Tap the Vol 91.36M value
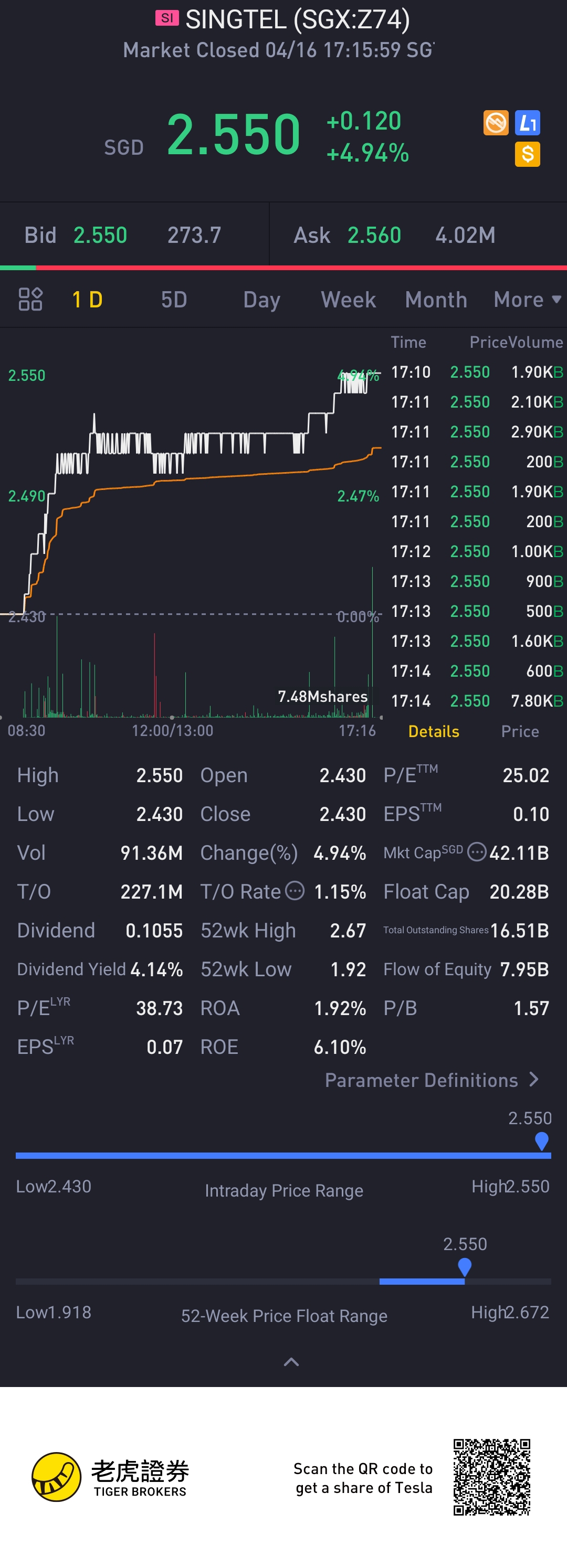This screenshot has width=567, height=1568. point(152,853)
